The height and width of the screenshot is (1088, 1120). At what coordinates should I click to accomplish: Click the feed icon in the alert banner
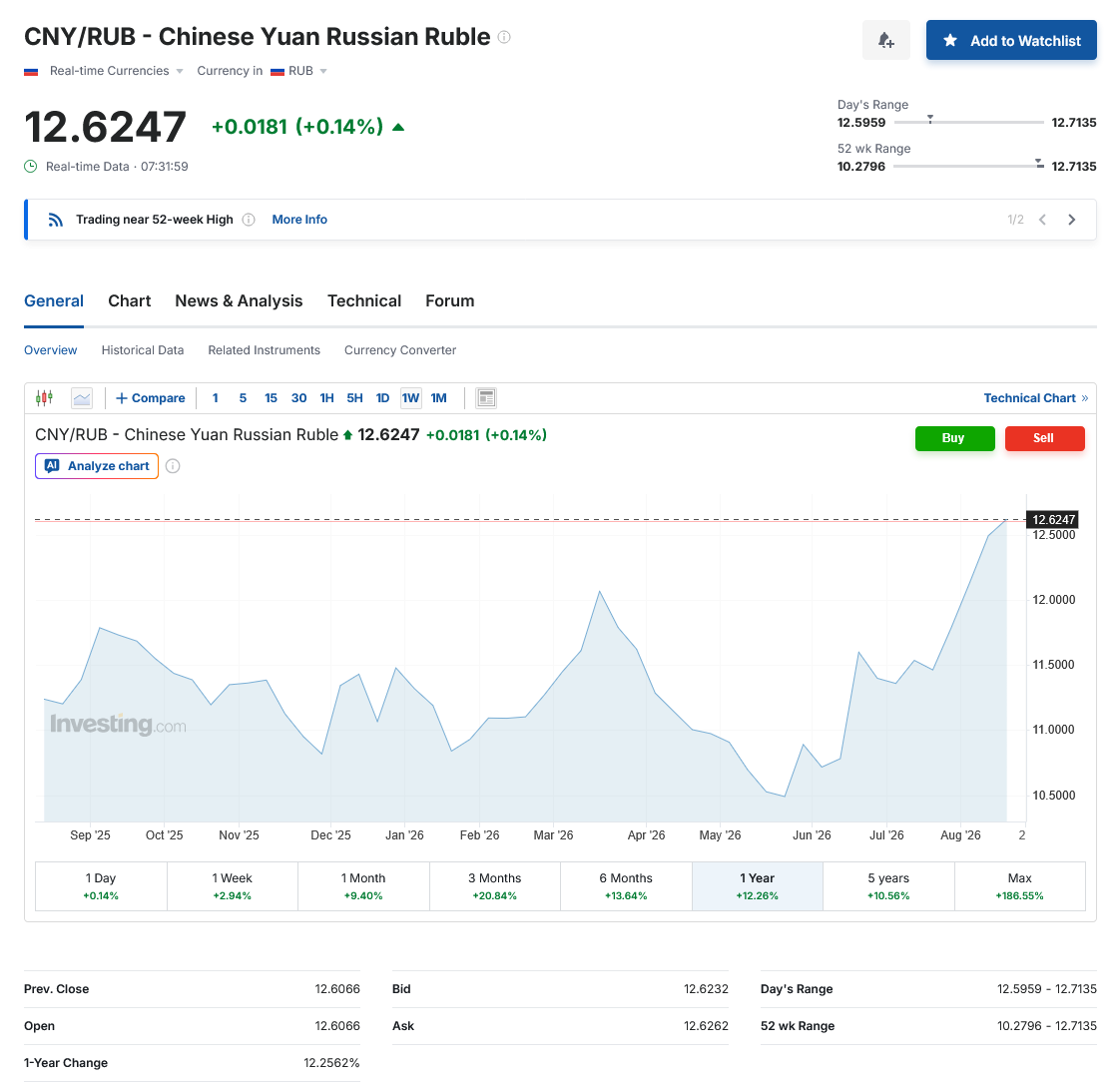(x=56, y=220)
